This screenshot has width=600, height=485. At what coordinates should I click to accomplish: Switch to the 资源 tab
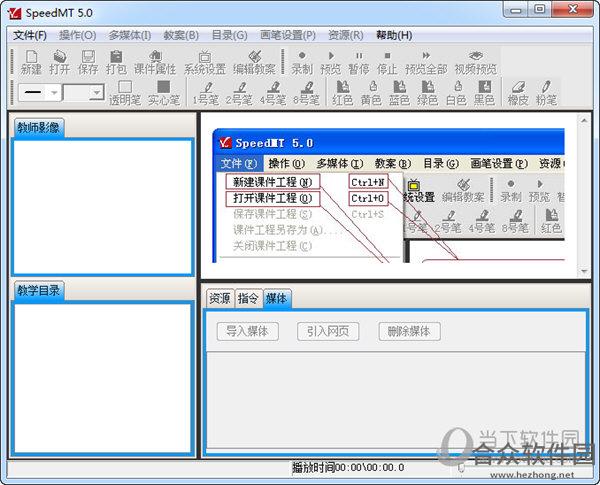(220, 299)
